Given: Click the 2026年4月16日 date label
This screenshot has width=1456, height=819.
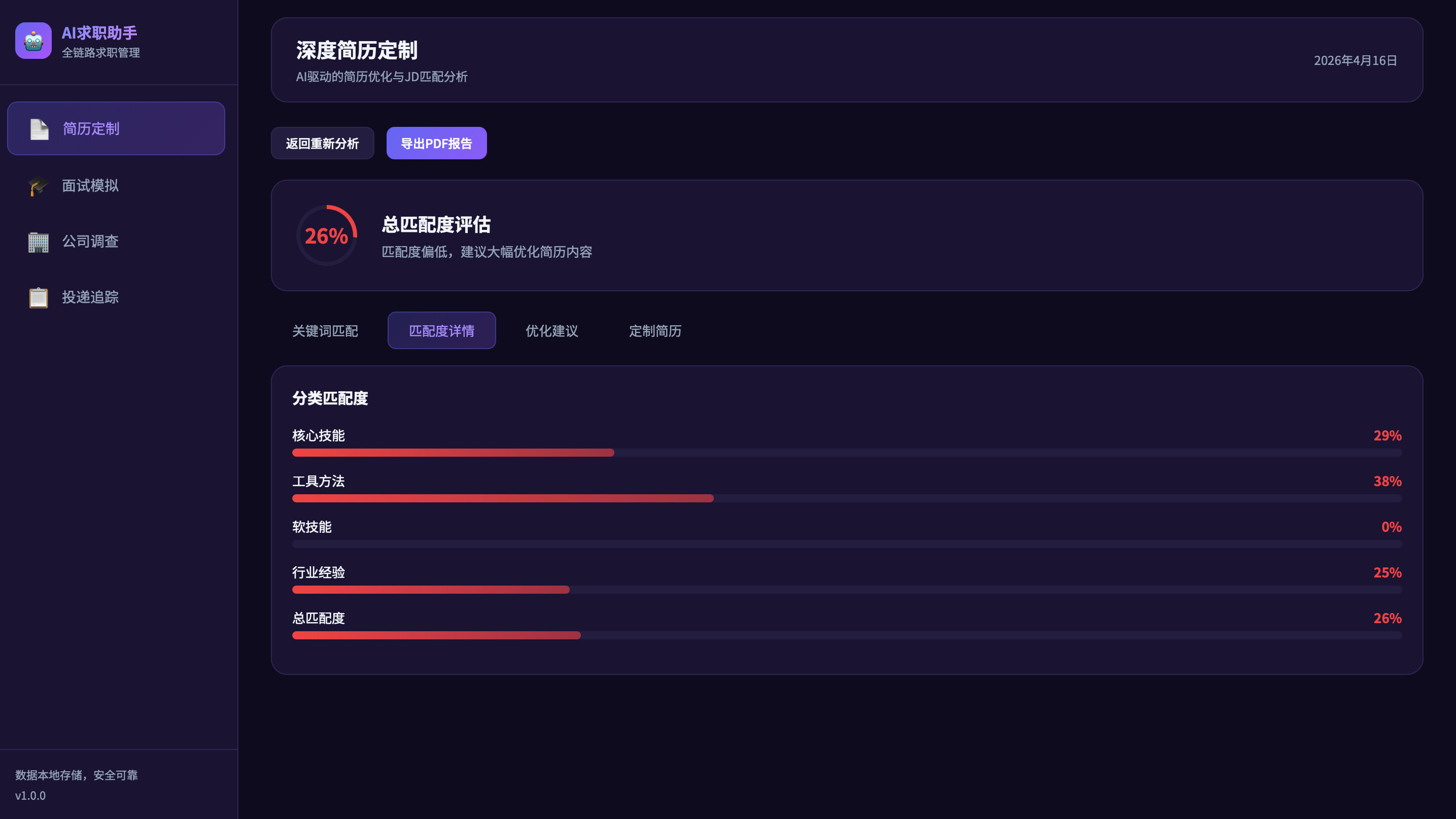Looking at the screenshot, I should pos(1355,60).
